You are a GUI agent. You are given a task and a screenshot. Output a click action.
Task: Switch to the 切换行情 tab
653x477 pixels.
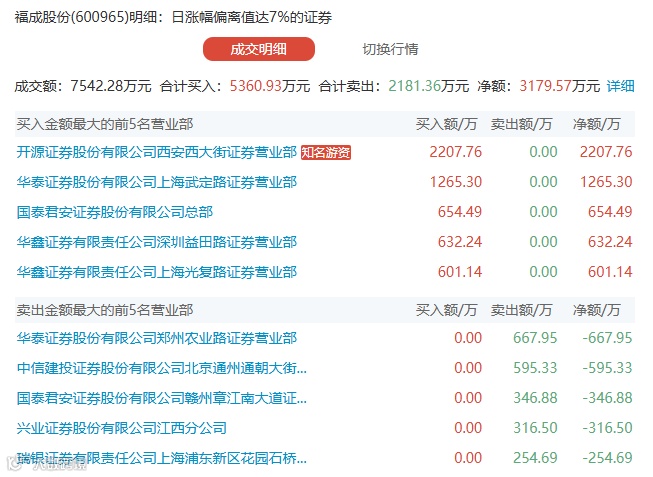coord(390,49)
